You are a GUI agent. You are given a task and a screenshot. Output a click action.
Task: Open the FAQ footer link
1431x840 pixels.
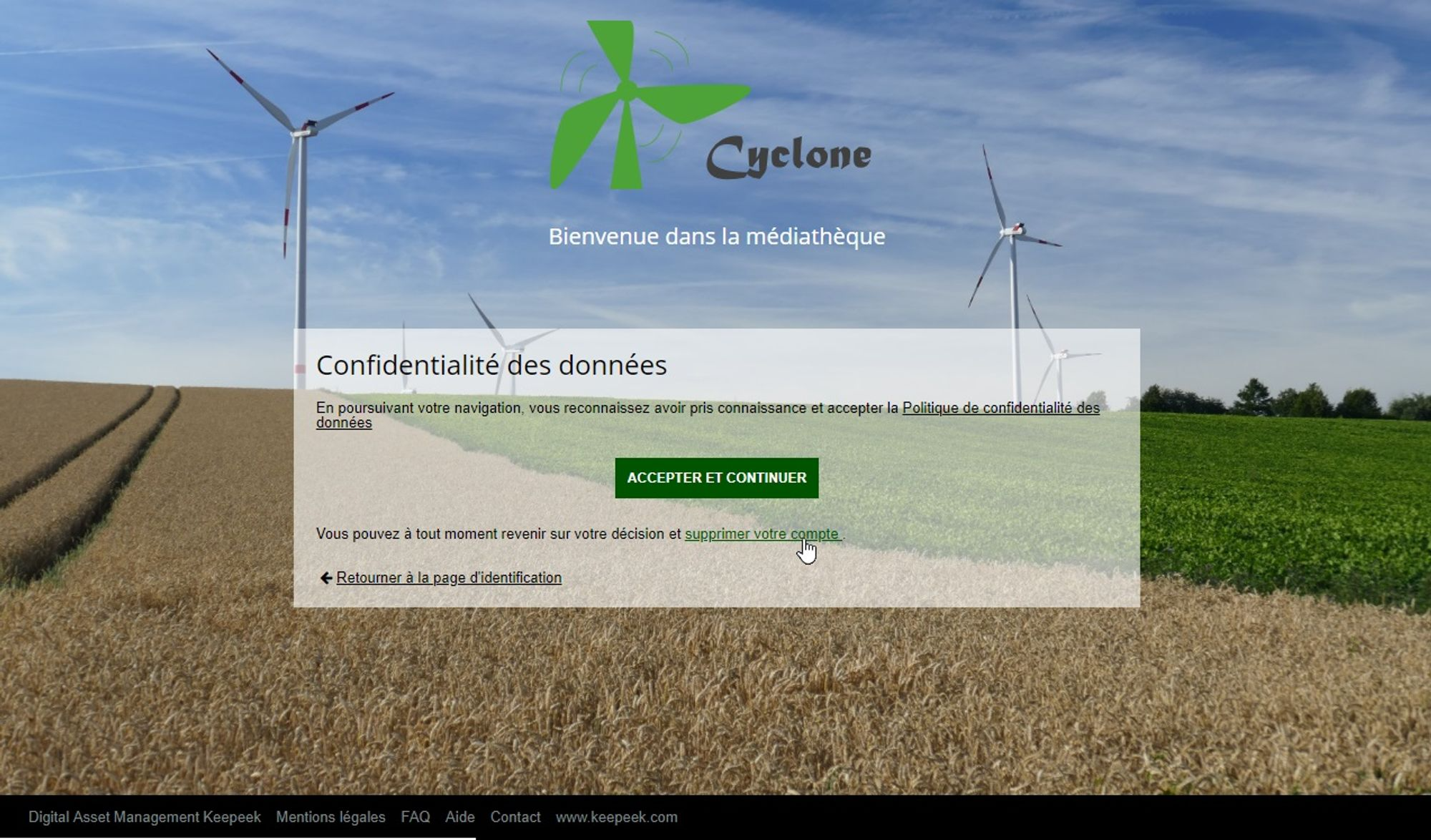point(415,817)
